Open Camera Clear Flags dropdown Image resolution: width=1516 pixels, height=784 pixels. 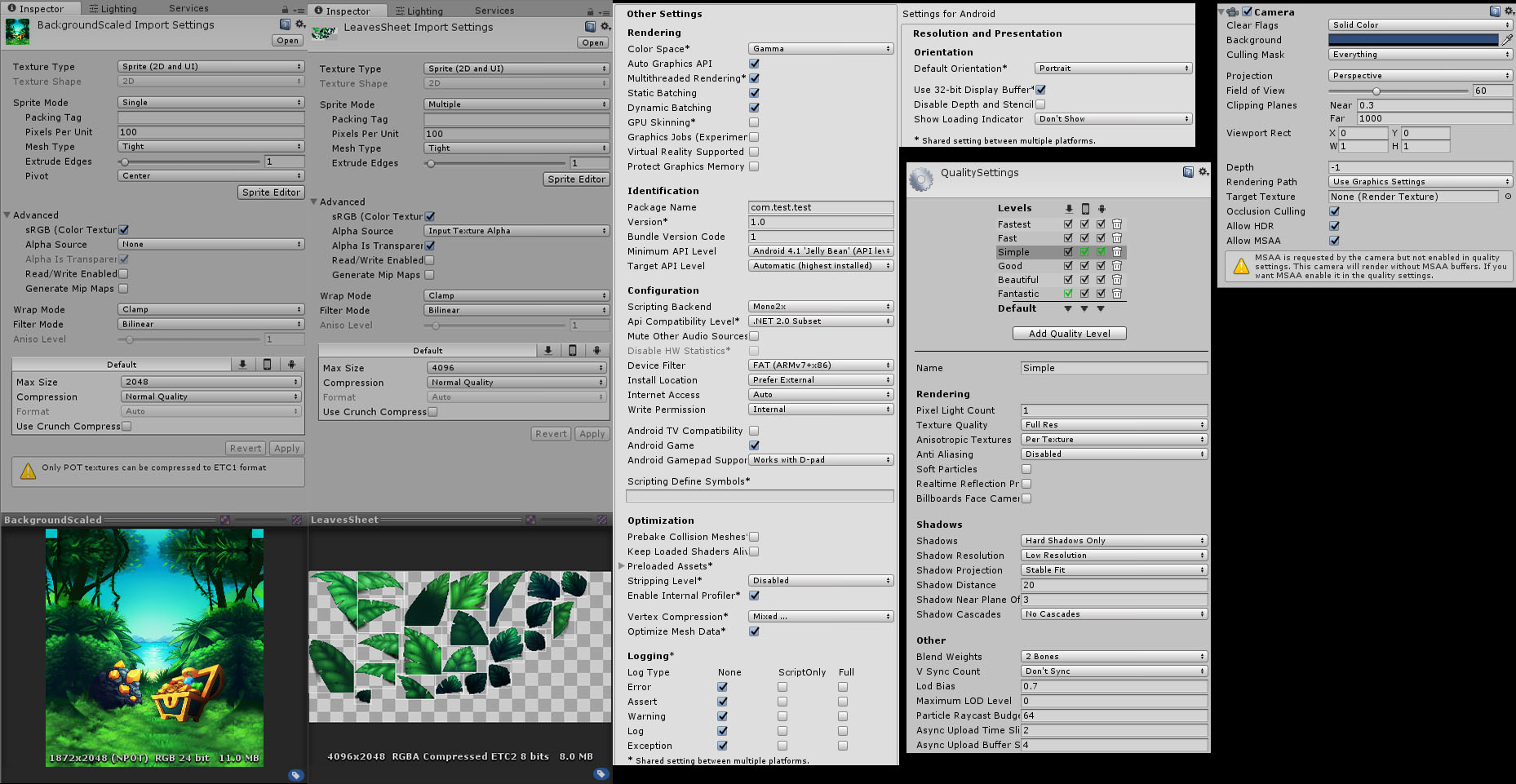tap(1421, 25)
